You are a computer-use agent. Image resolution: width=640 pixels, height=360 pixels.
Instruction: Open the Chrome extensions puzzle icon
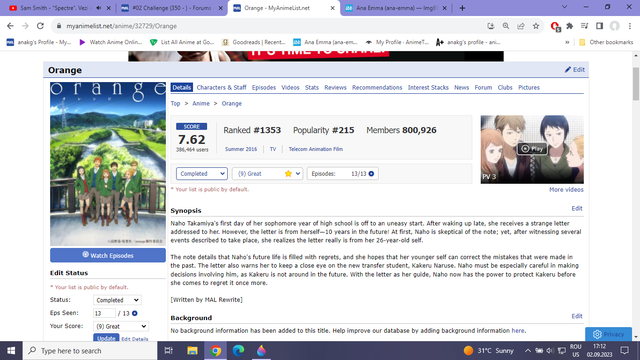[569, 26]
